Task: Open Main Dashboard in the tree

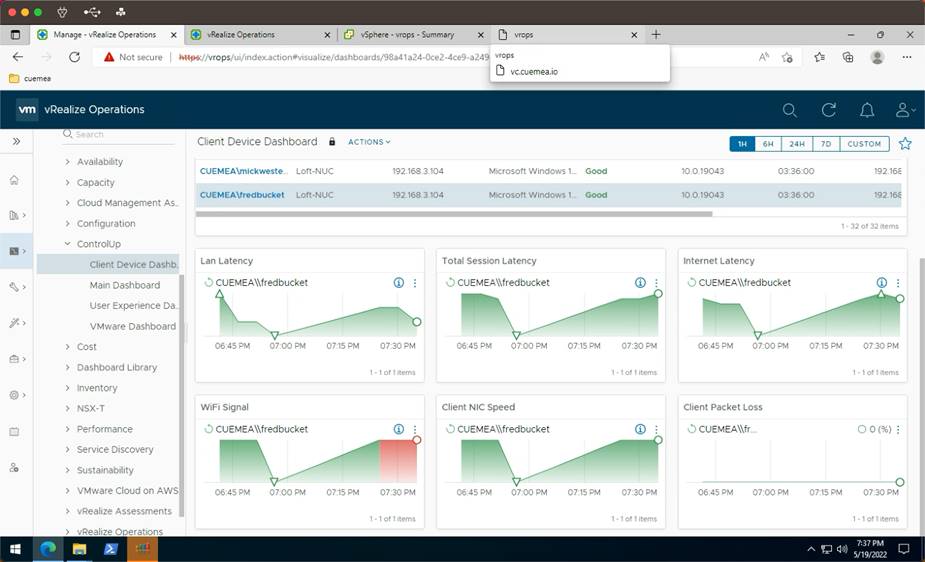Action: coord(124,285)
